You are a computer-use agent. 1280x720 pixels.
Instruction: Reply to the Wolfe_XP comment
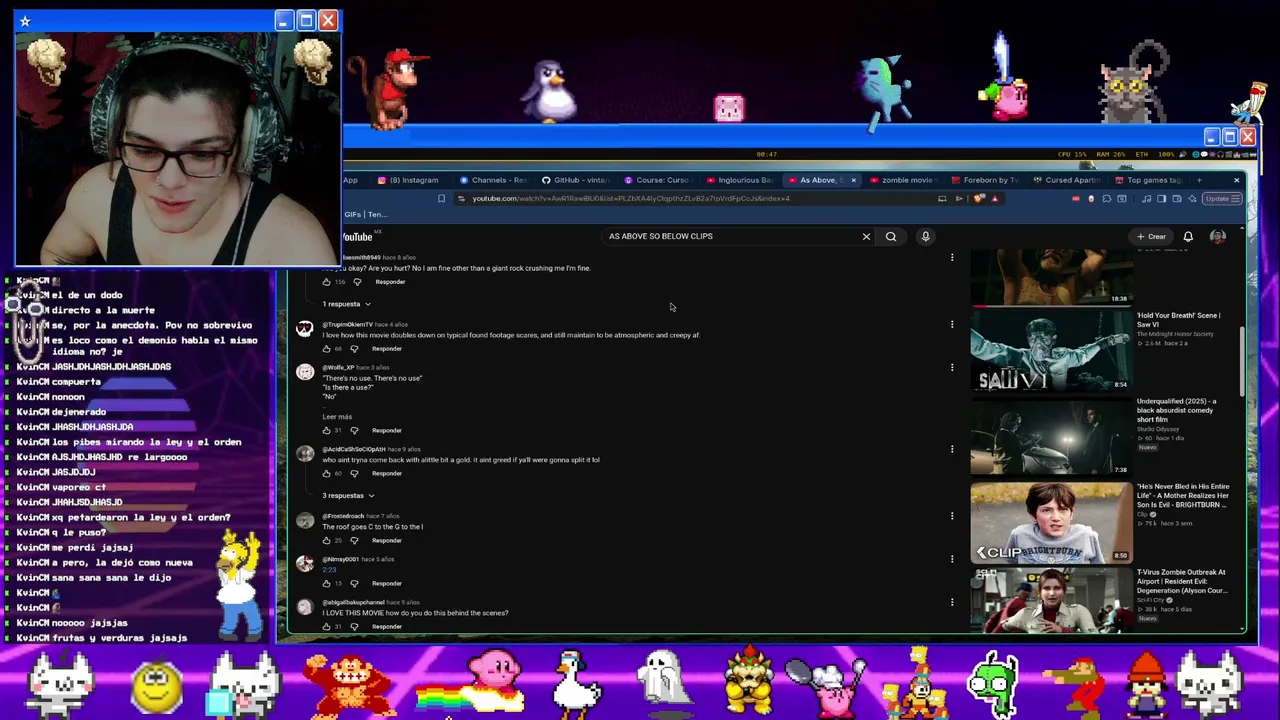pyautogui.click(x=387, y=431)
